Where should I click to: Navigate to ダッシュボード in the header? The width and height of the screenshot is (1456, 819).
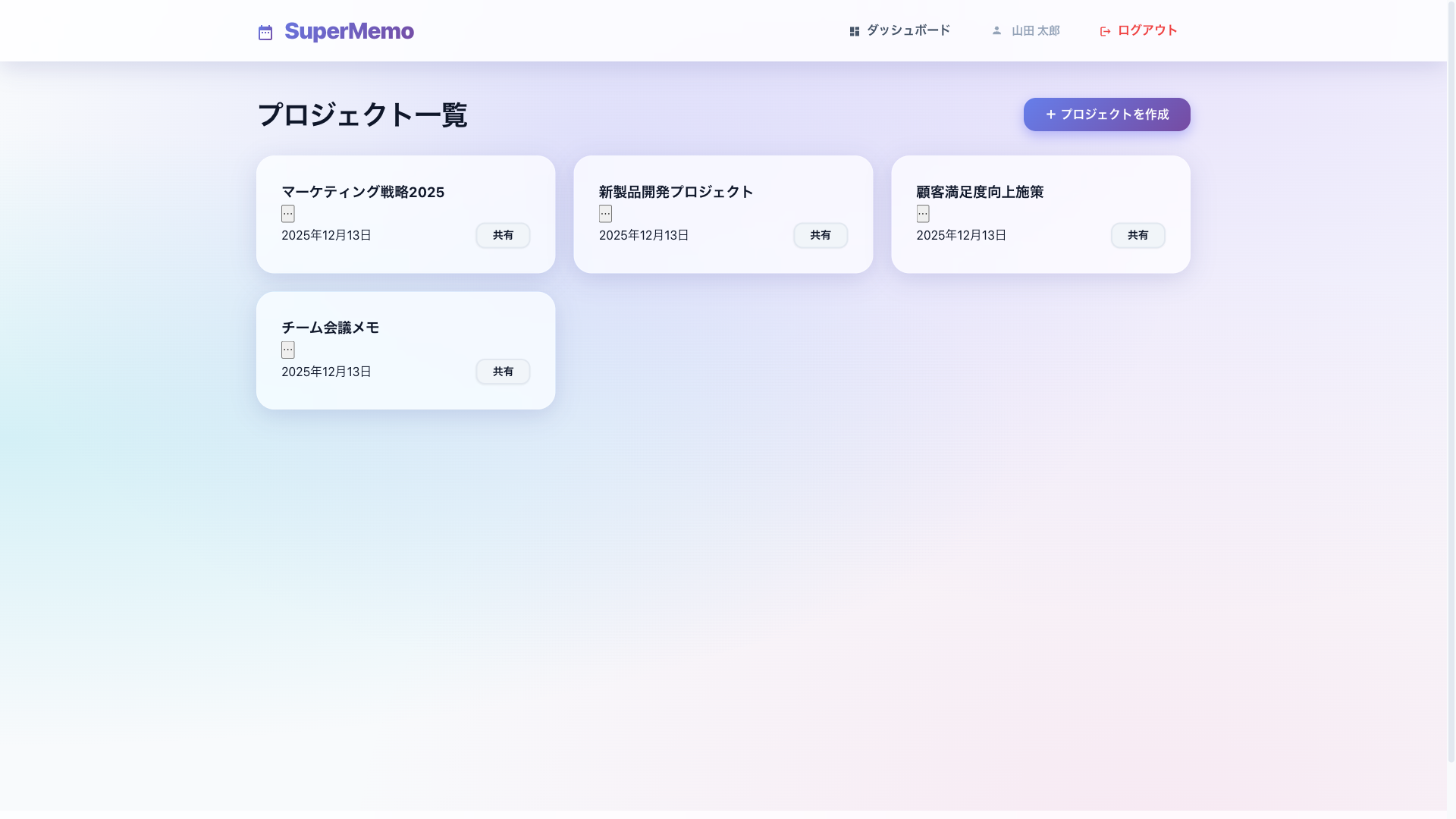[x=907, y=30]
